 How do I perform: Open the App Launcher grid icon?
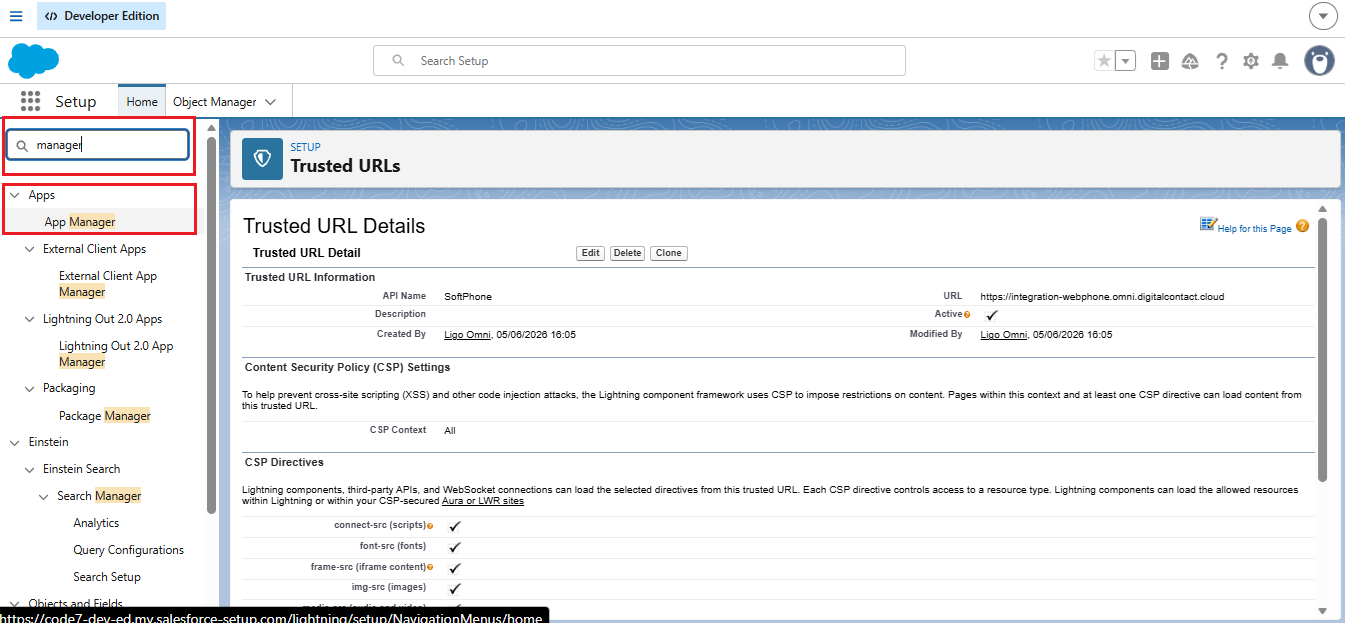pyautogui.click(x=30, y=101)
